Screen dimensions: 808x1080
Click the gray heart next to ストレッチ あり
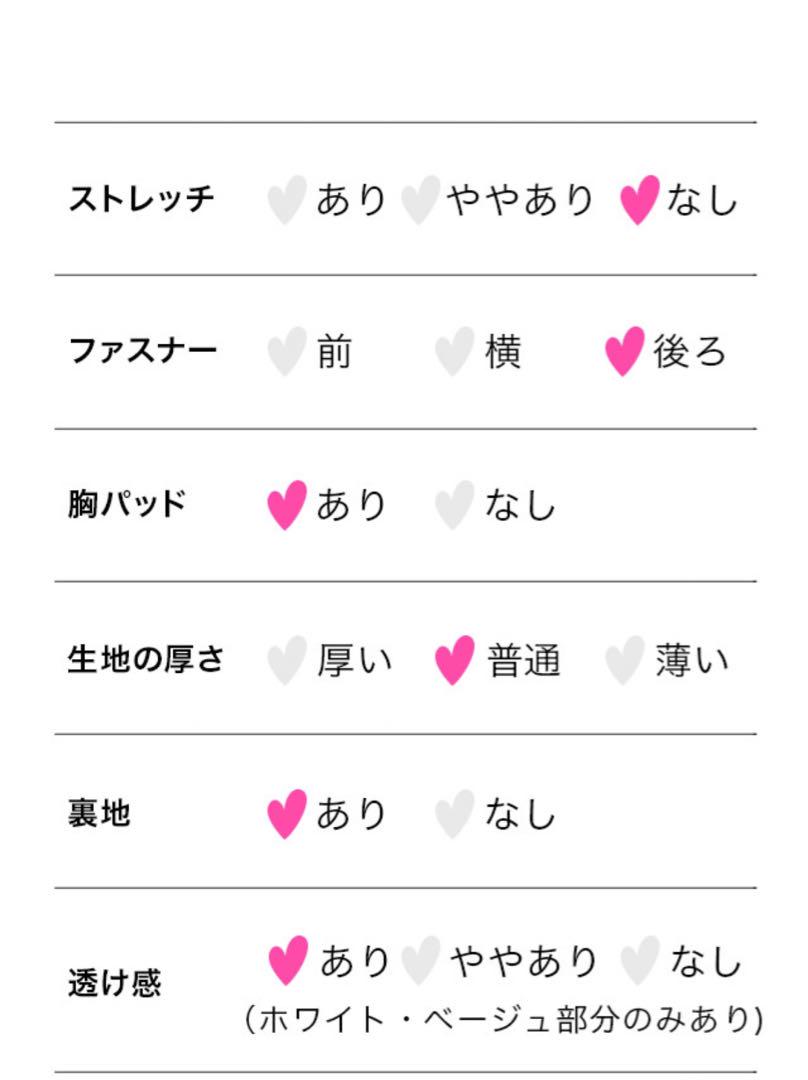coord(287,200)
